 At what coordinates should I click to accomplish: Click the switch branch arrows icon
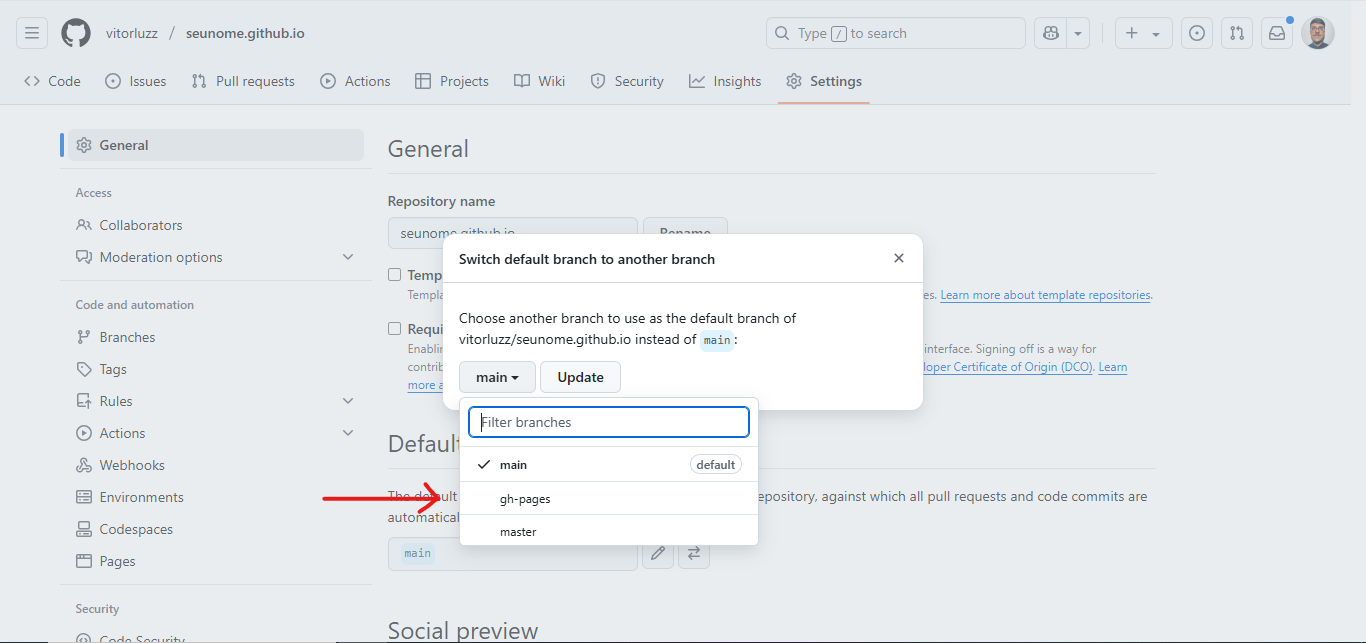[694, 553]
